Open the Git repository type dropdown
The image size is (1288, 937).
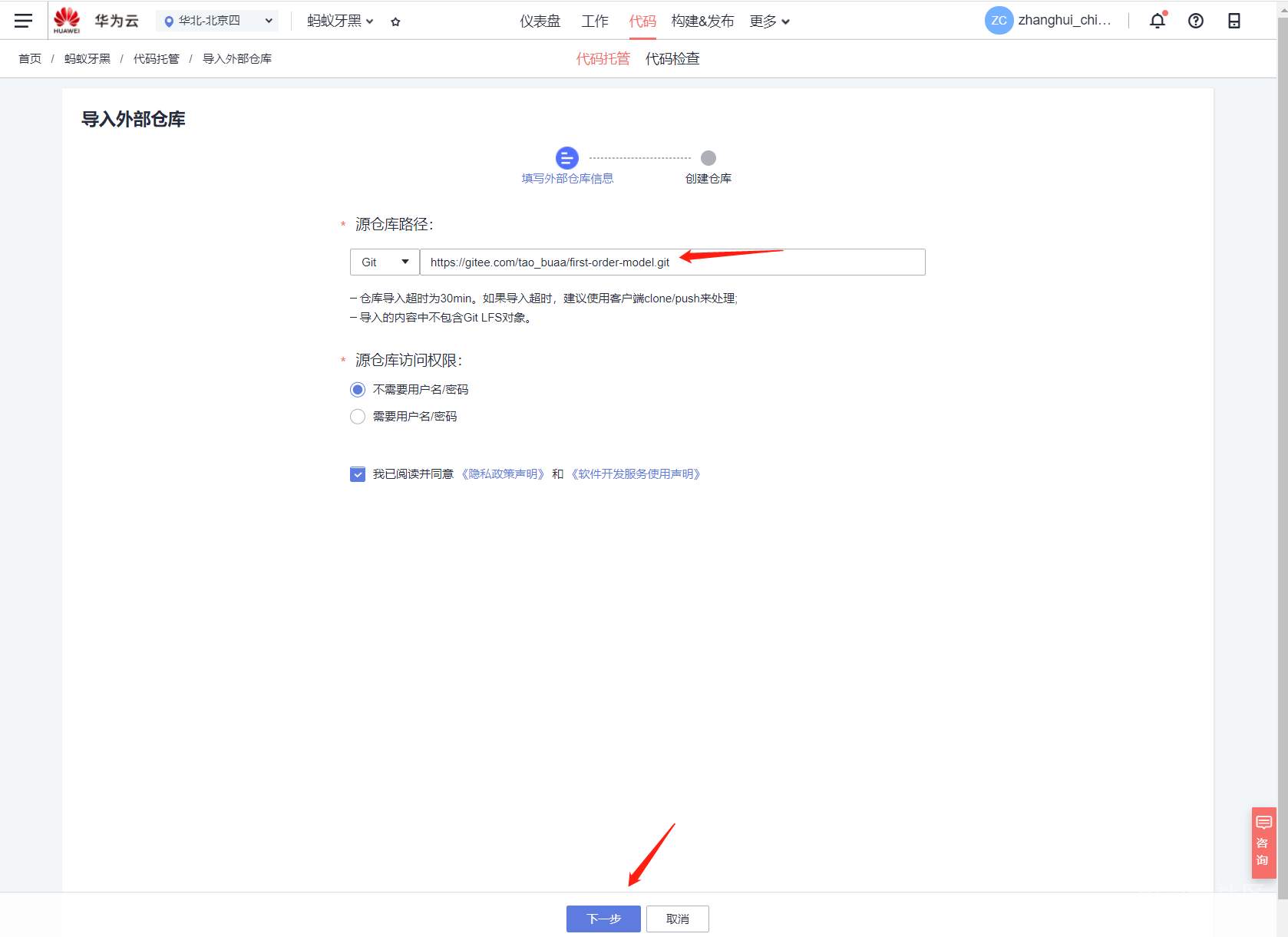point(385,262)
